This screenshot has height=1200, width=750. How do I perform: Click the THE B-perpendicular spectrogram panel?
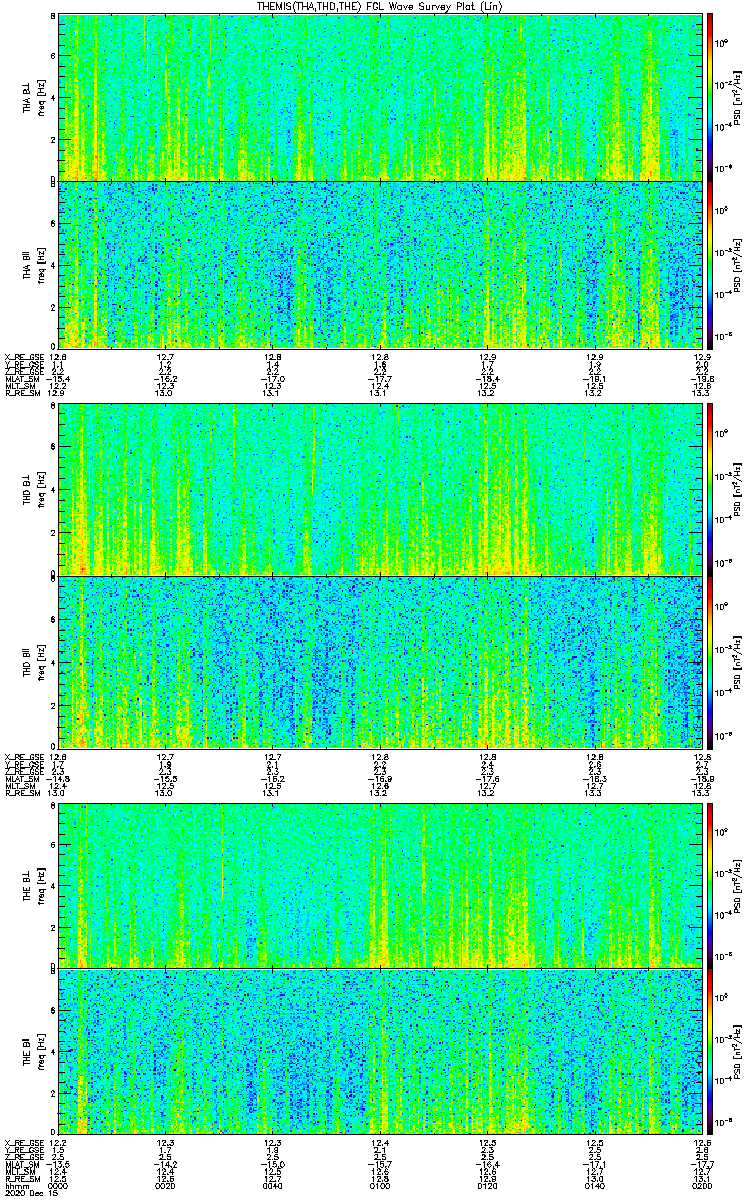coord(380,885)
